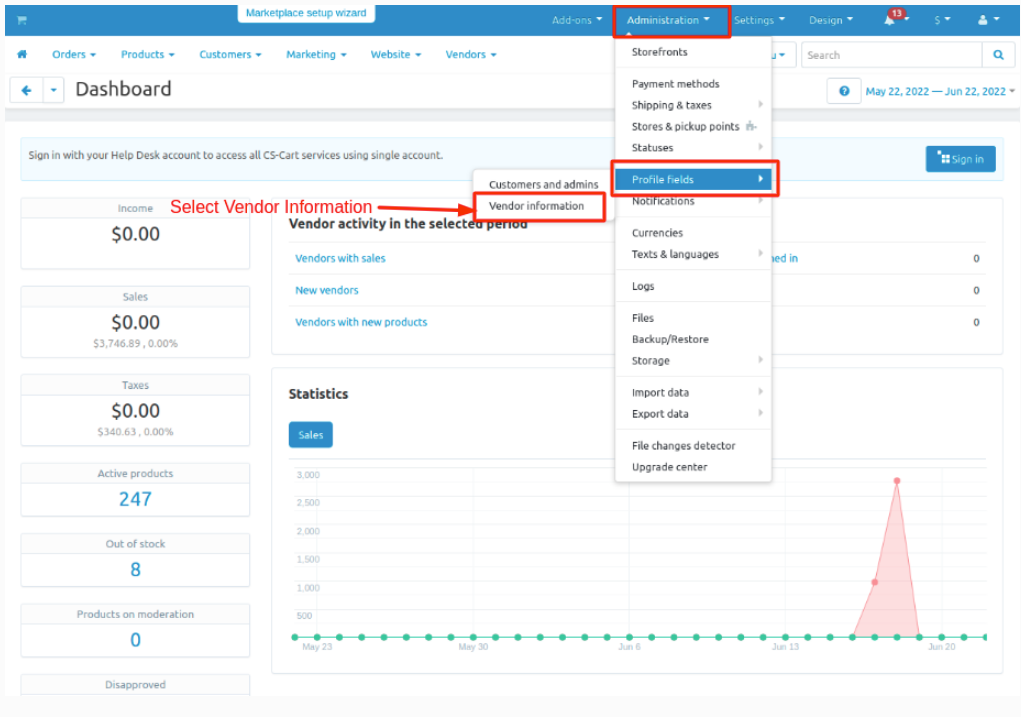Select Vendor information from submenu
This screenshot has width=1021, height=717.
point(537,206)
